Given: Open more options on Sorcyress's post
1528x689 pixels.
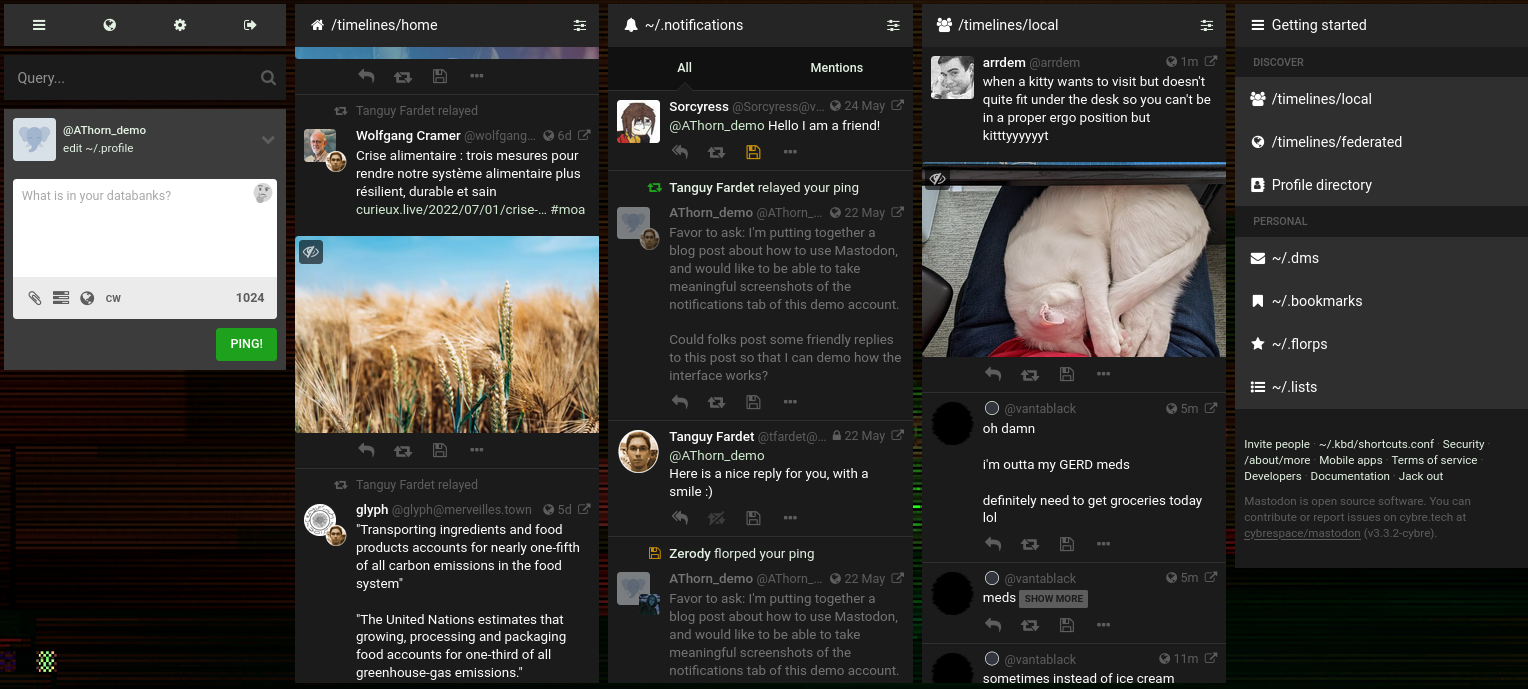Looking at the screenshot, I should pos(790,152).
